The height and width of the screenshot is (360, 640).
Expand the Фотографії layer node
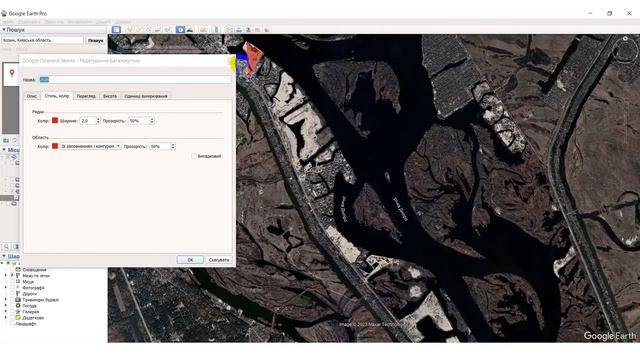pos(6,288)
